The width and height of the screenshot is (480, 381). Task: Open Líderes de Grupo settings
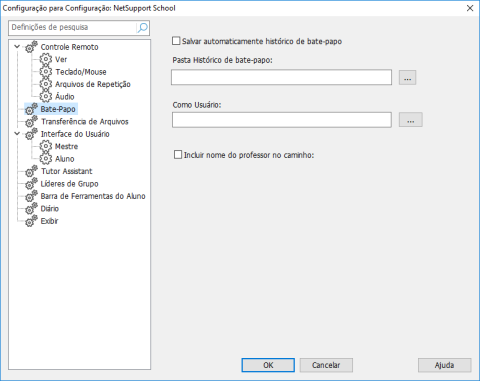click(69, 184)
